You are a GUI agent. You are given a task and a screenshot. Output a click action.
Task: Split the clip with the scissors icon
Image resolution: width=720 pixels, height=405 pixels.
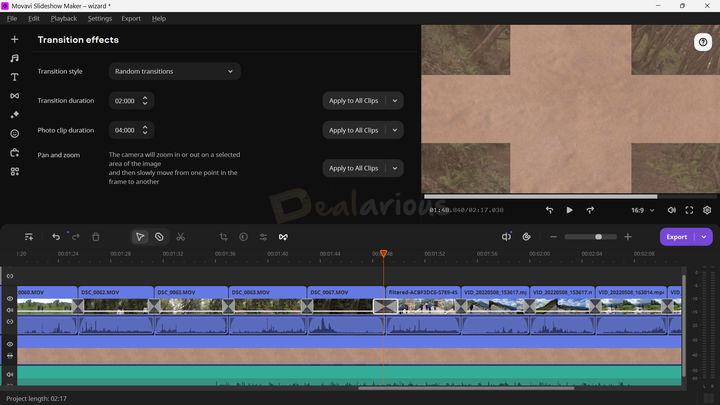(180, 237)
